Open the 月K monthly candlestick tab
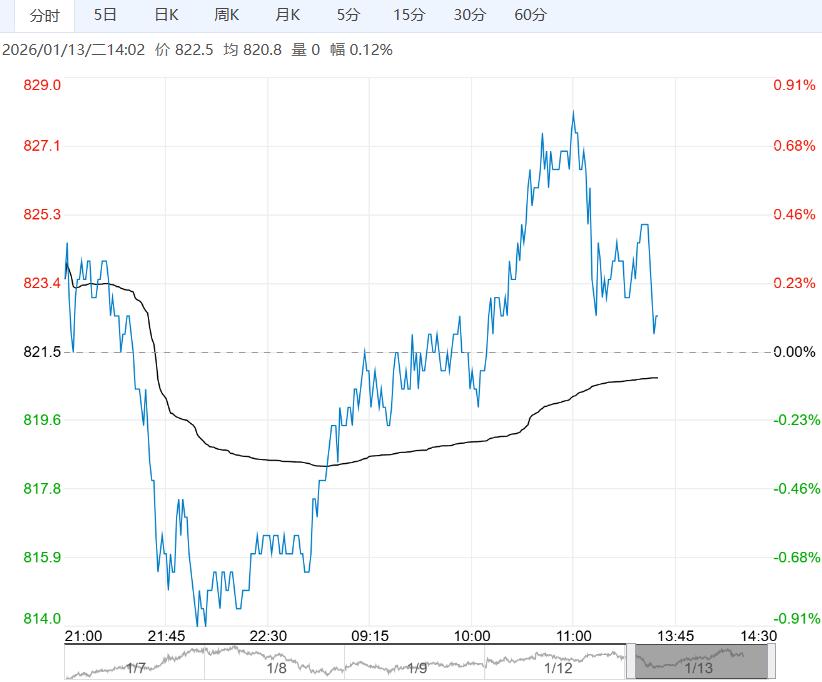This screenshot has width=822, height=682. [288, 15]
